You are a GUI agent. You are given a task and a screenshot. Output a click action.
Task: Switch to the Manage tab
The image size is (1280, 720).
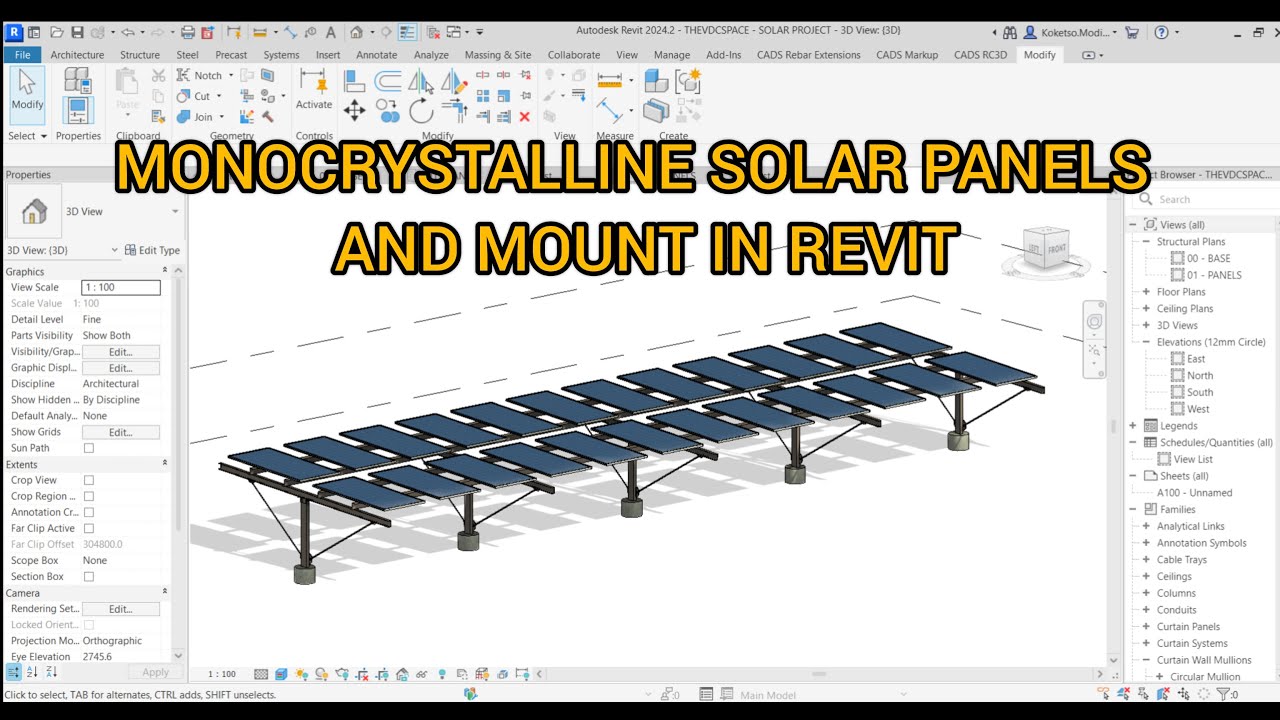(x=672, y=55)
